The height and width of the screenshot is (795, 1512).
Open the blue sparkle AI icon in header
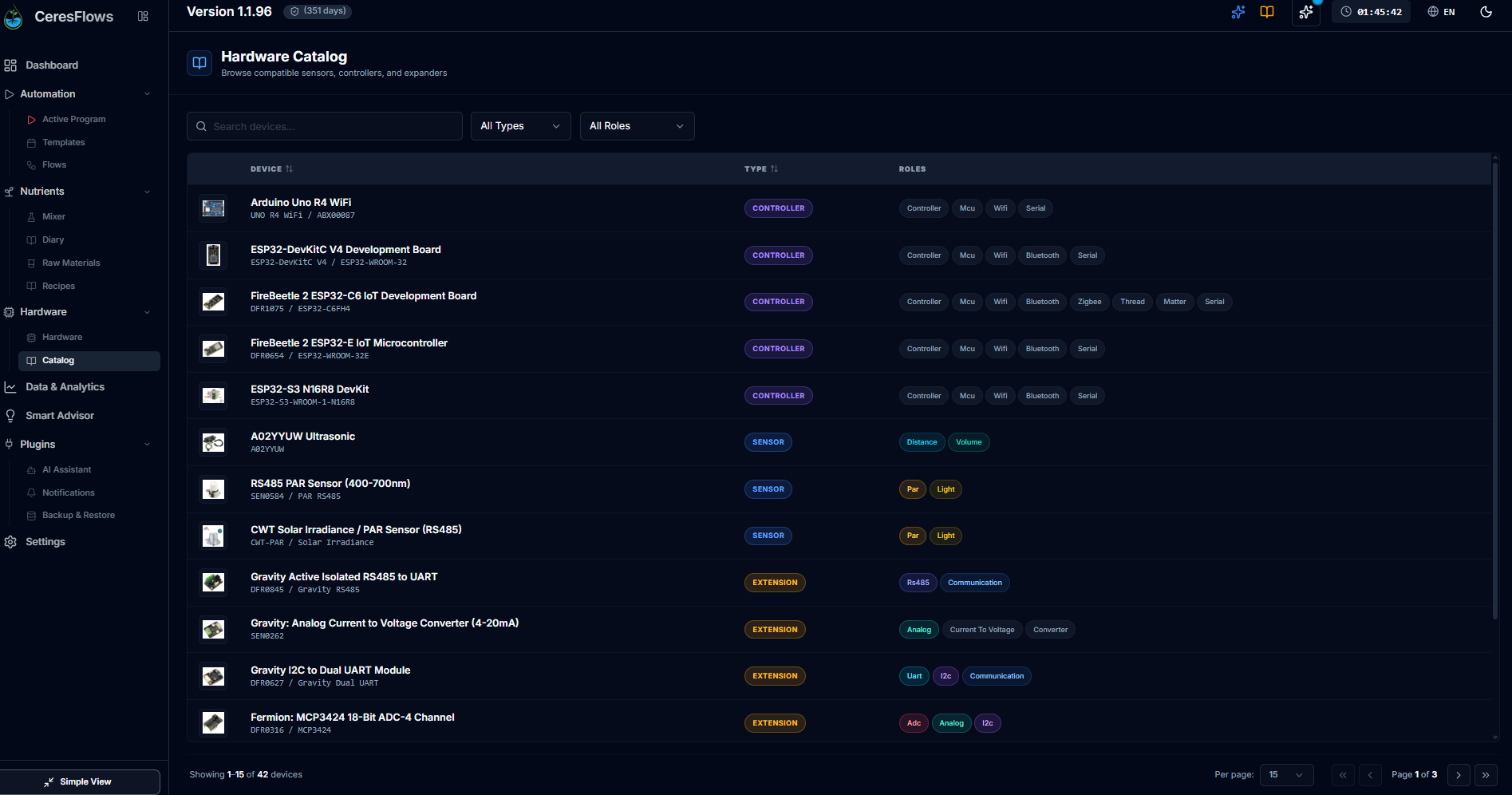coord(1238,12)
